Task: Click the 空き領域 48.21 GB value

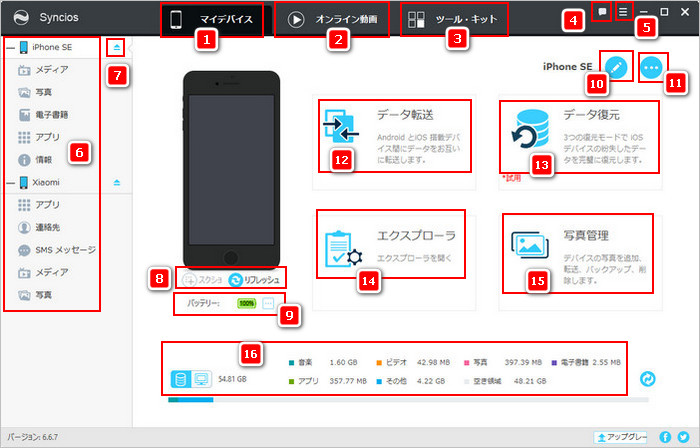Action: 530,382
